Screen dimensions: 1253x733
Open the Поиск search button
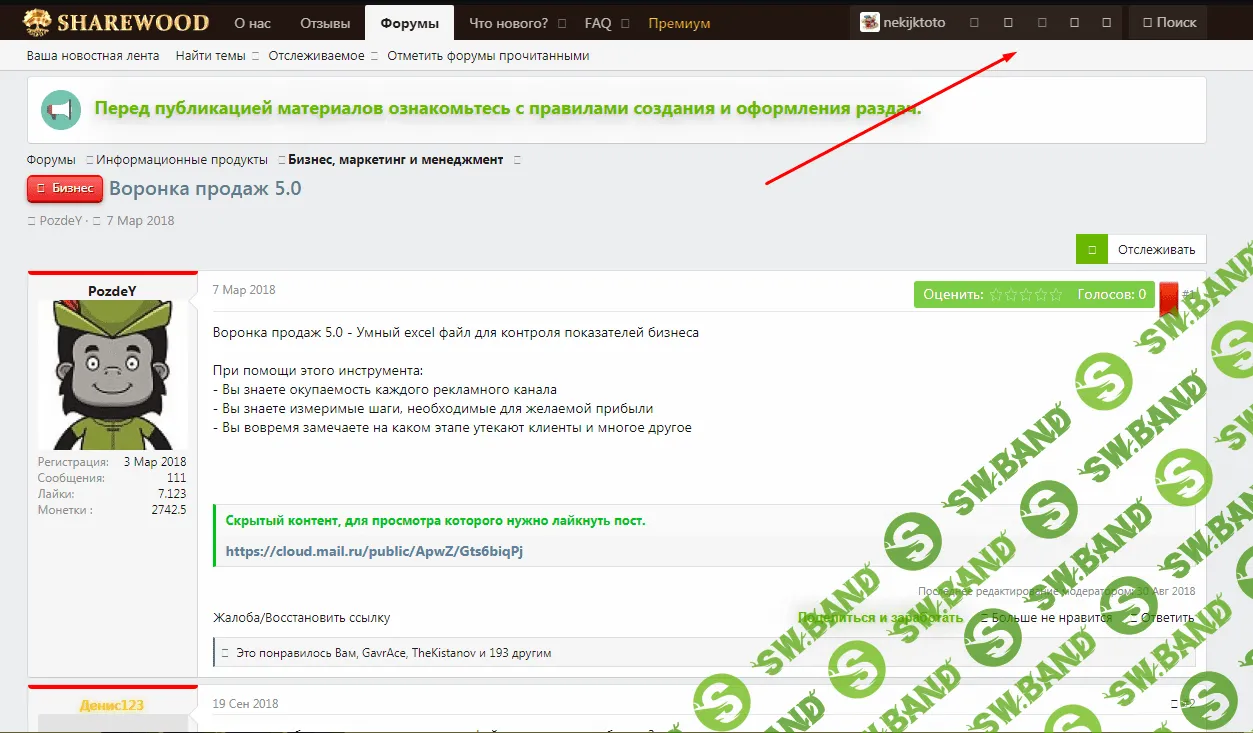click(1168, 23)
